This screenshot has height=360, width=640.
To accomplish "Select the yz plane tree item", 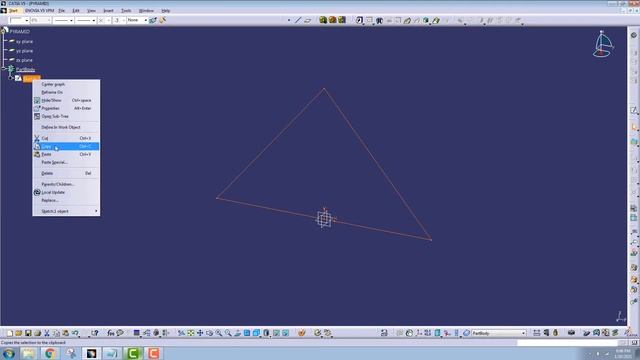I will point(24,51).
